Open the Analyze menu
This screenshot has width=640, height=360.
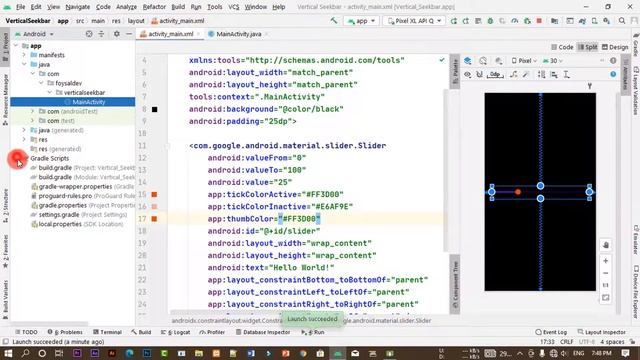point(126,7)
